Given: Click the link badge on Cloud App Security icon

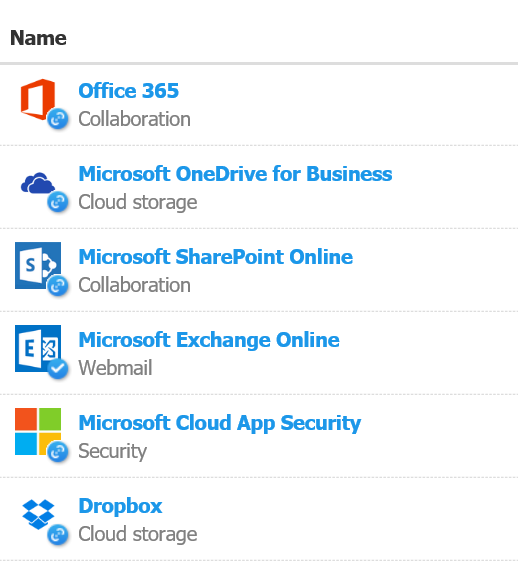Looking at the screenshot, I should 58,451.
